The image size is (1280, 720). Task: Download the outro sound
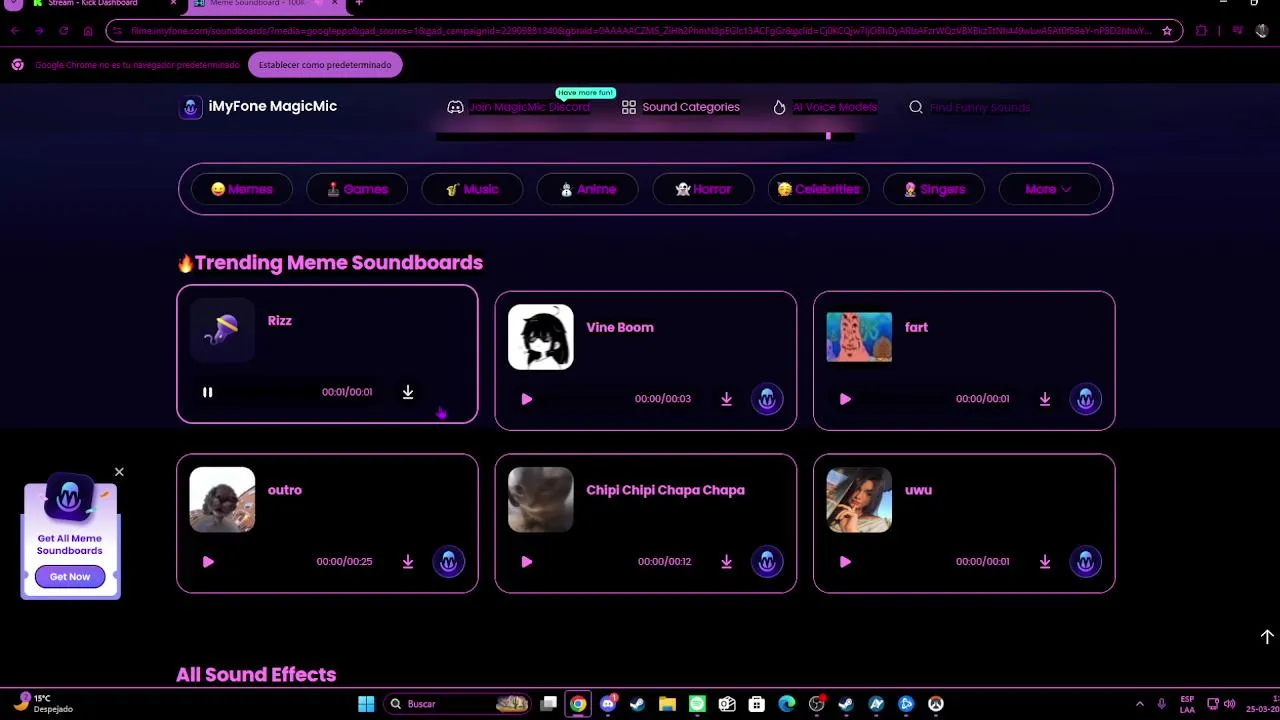[408, 562]
